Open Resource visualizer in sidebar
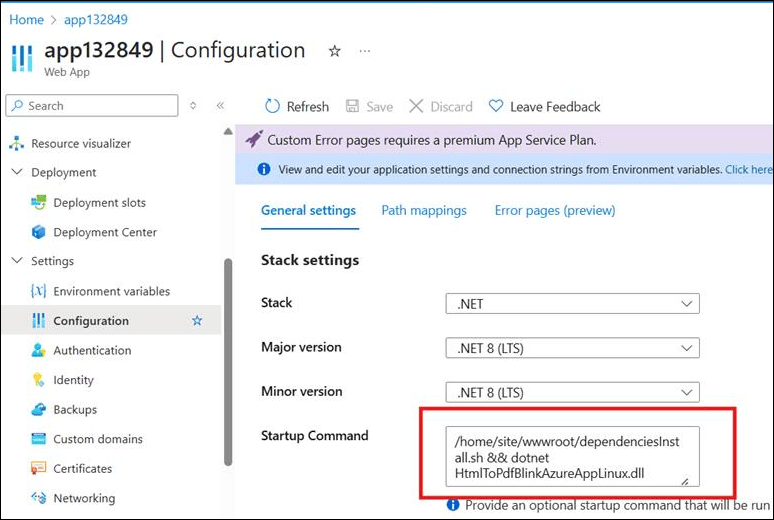Image resolution: width=774 pixels, height=520 pixels. click(81, 144)
